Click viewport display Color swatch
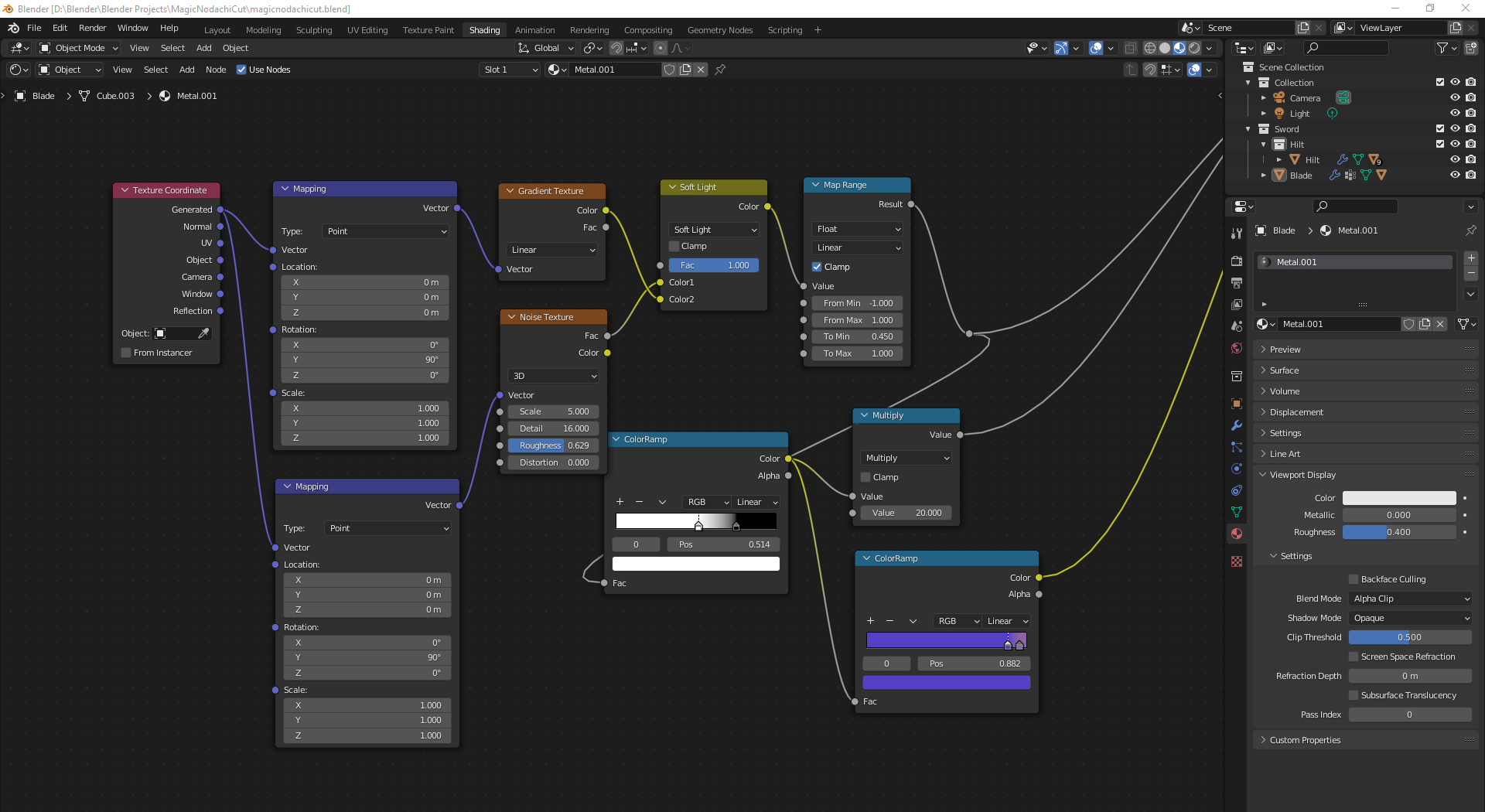Viewport: 1485px width, 812px height. coord(1399,498)
